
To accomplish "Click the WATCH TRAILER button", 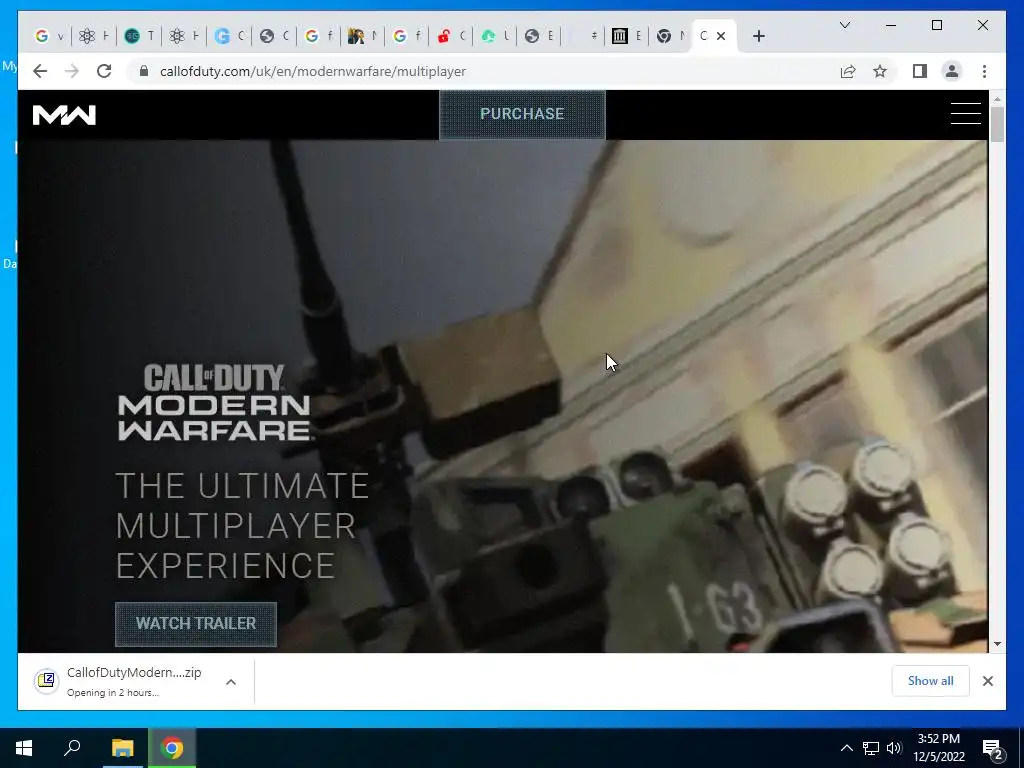I will 195,623.
